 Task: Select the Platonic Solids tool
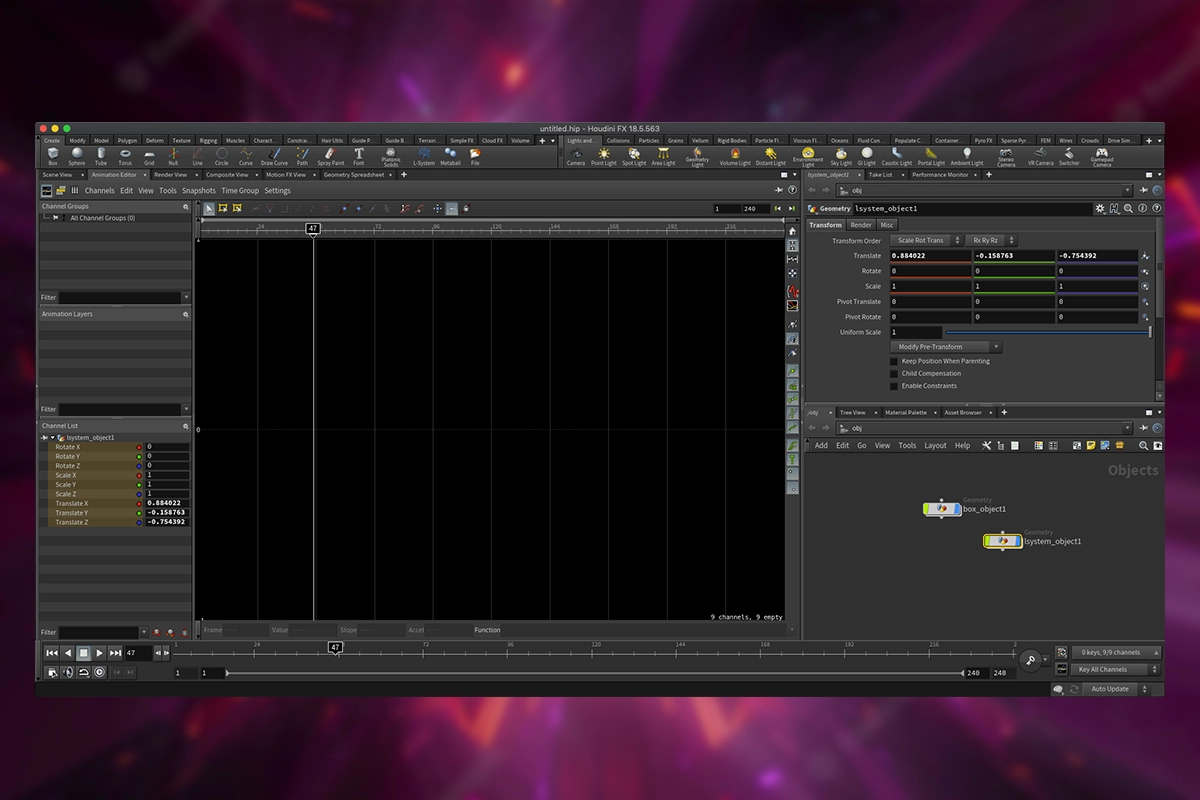390,154
